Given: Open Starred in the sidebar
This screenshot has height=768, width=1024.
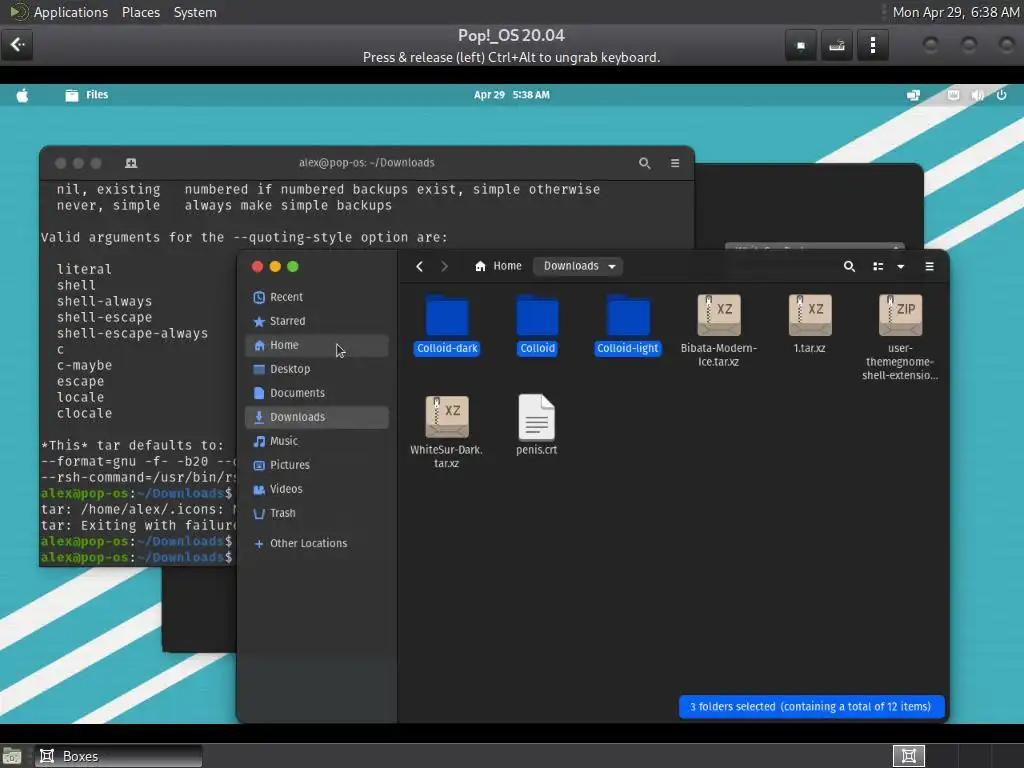Looking at the screenshot, I should coord(317,321).
